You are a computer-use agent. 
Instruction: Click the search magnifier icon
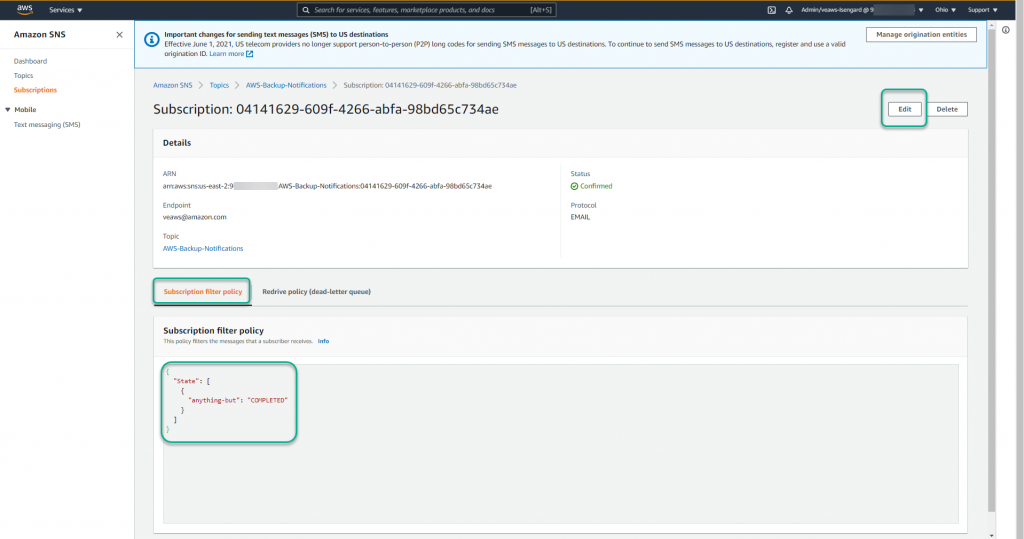306,10
